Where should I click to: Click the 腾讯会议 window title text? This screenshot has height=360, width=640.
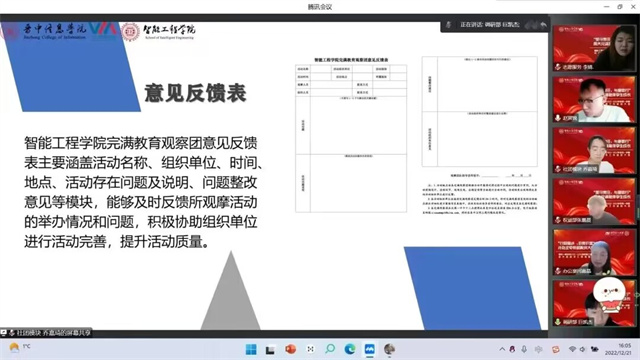point(320,7)
